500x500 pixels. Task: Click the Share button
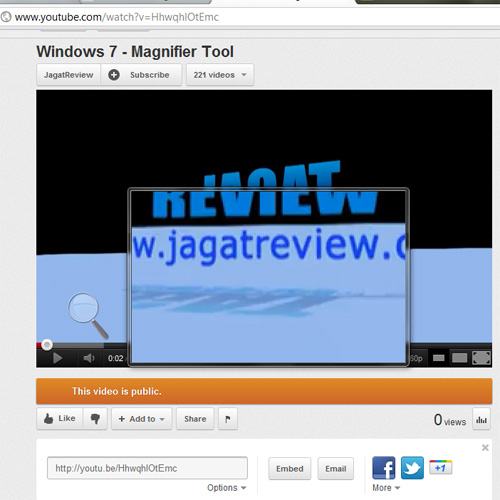(195, 419)
